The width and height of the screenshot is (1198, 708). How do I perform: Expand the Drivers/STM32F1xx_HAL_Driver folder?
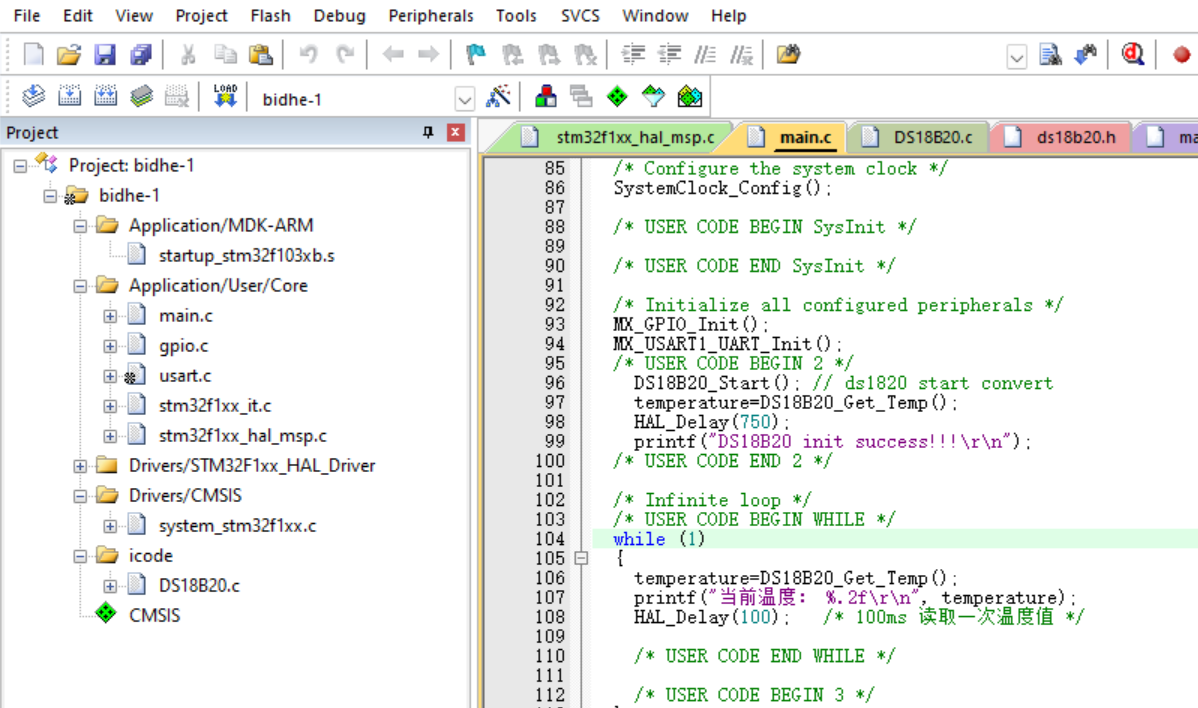80,466
